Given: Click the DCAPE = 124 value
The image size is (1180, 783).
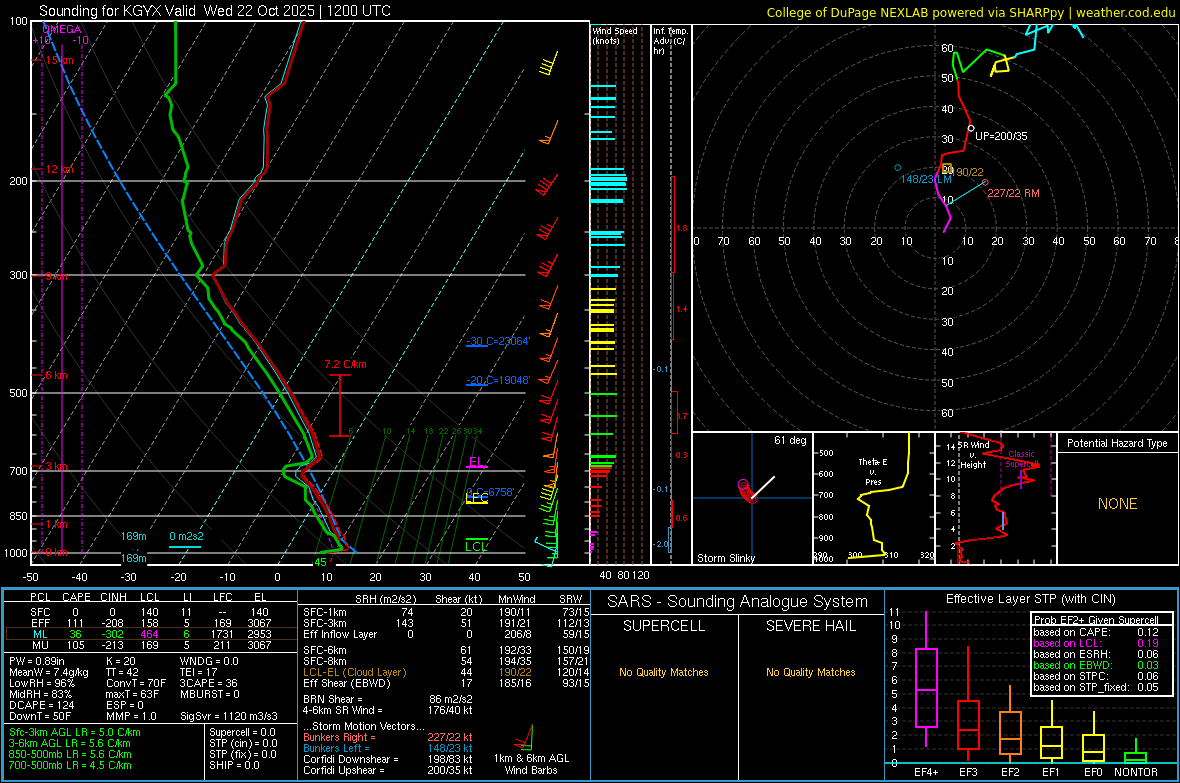Looking at the screenshot, I should [x=42, y=705].
